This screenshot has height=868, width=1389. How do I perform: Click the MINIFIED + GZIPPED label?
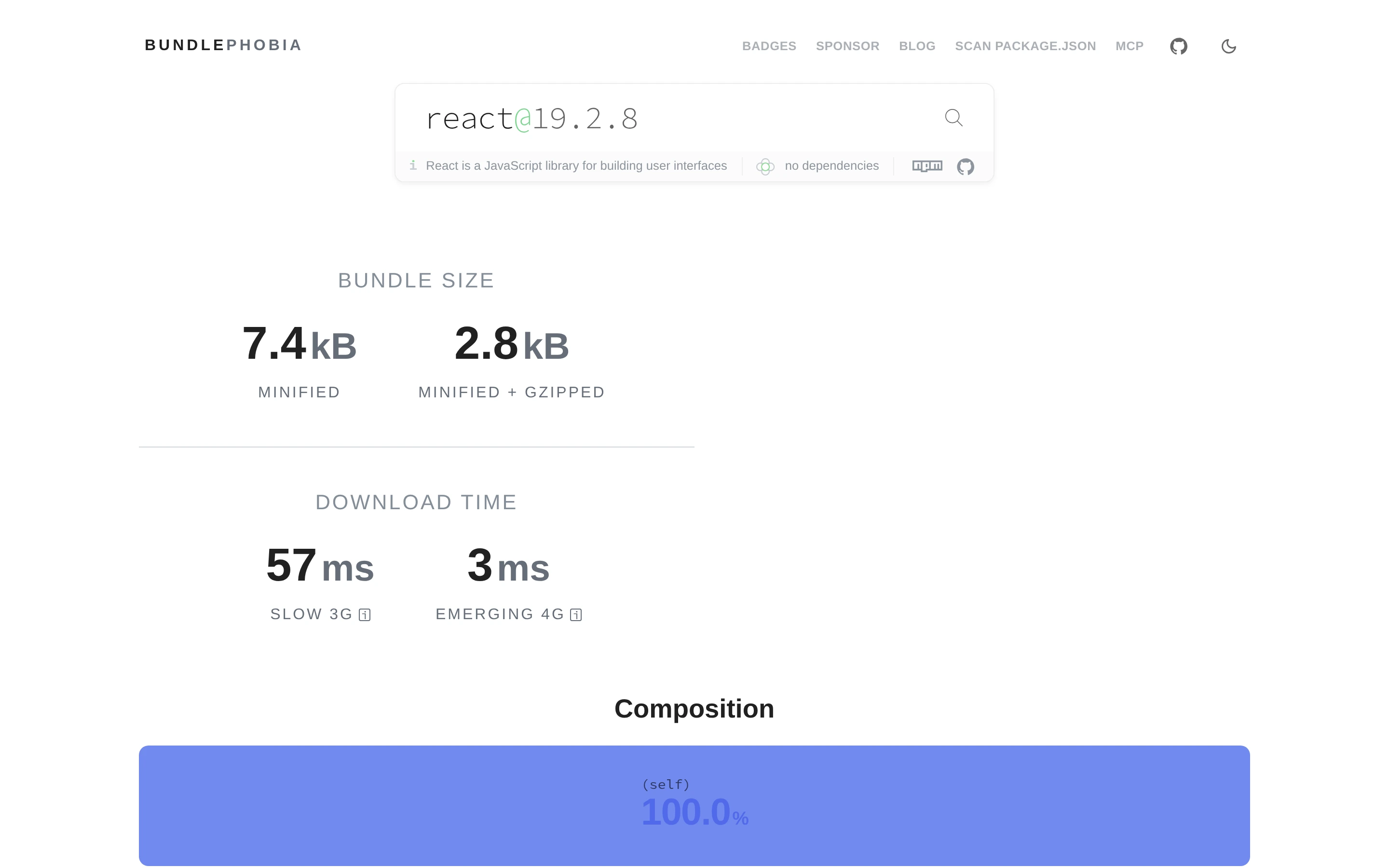pyautogui.click(x=511, y=392)
